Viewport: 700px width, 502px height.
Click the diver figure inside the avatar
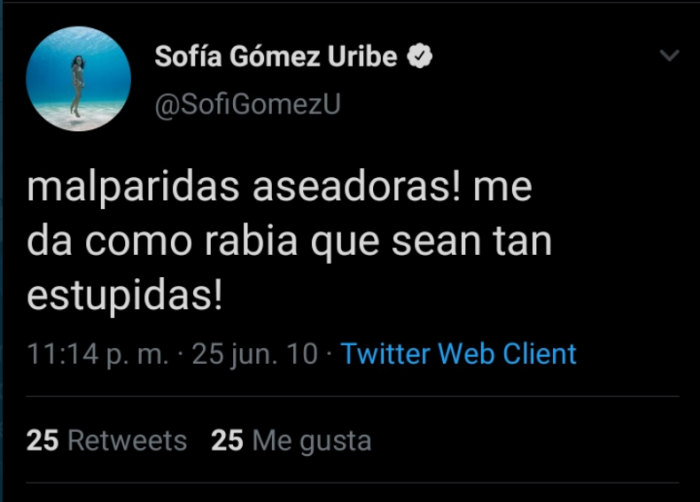[75, 84]
